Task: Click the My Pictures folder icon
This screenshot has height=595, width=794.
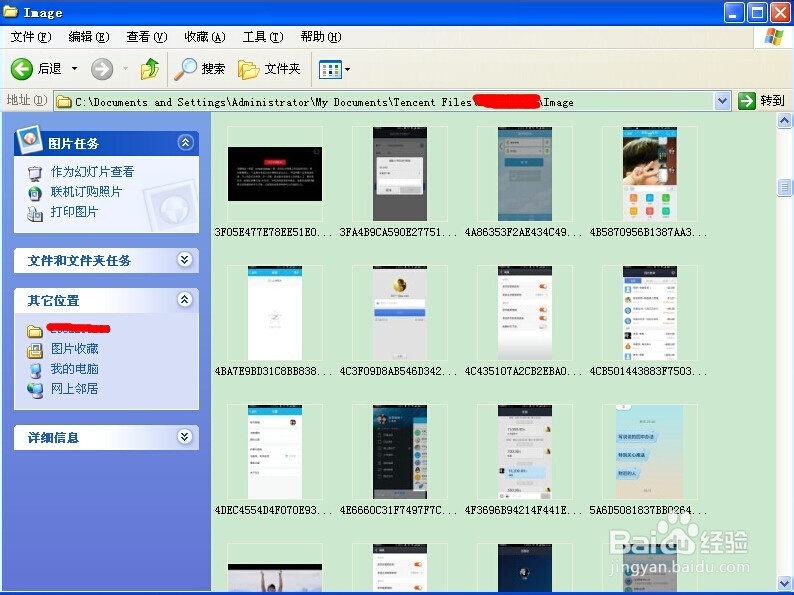Action: [34, 350]
